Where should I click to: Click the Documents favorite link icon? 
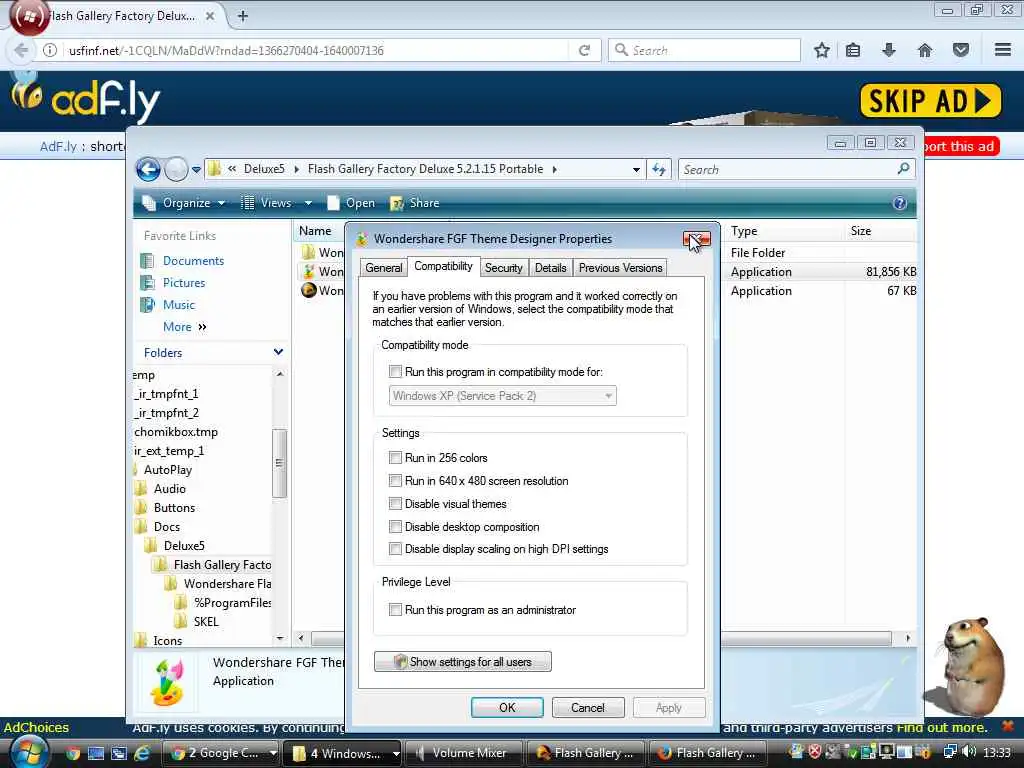[148, 261]
